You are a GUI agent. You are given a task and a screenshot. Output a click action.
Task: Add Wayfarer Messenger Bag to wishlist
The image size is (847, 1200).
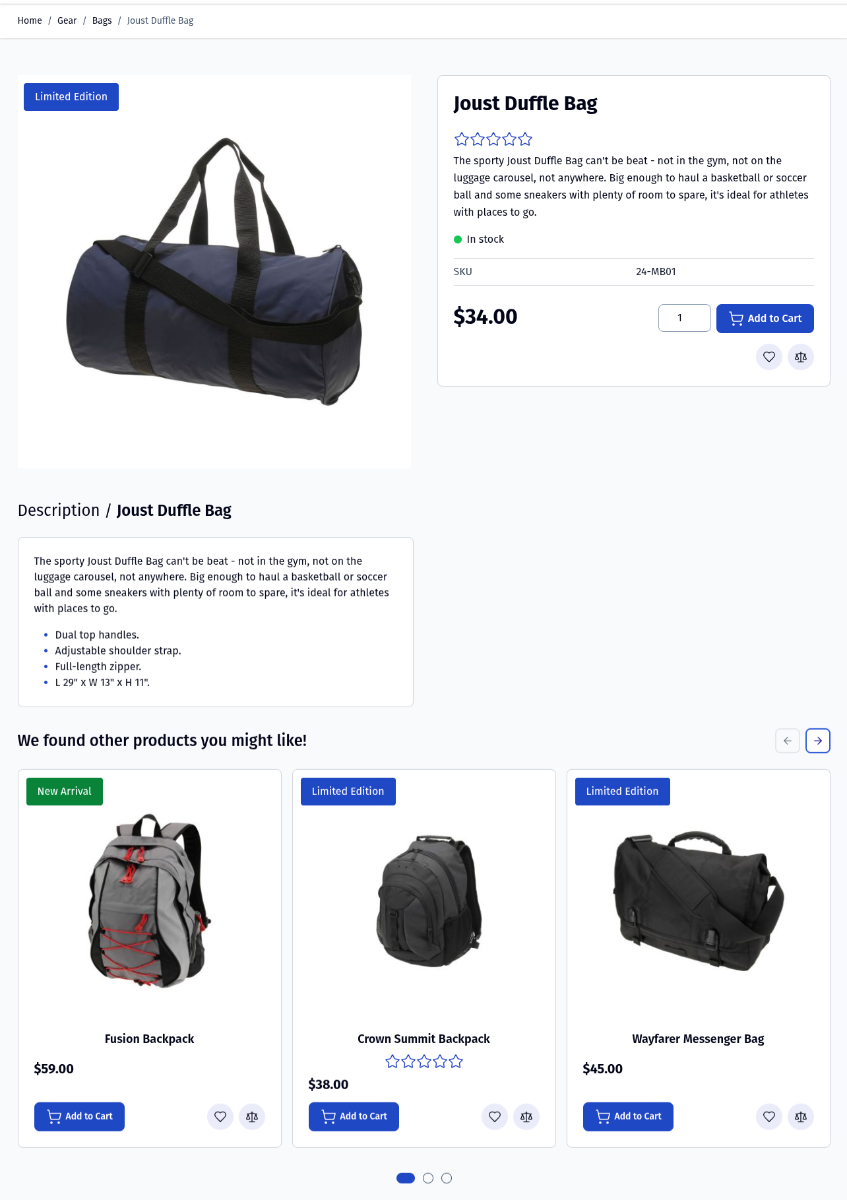tap(769, 1117)
